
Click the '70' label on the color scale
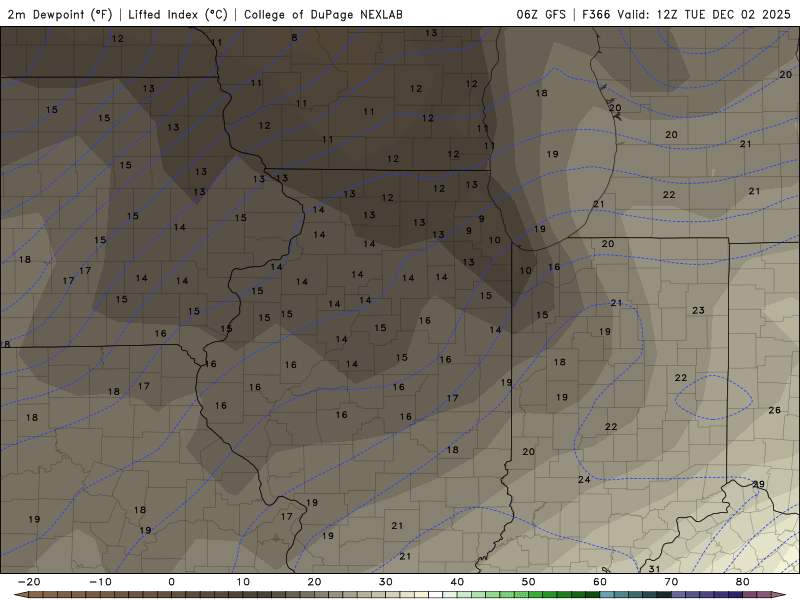tap(671, 582)
